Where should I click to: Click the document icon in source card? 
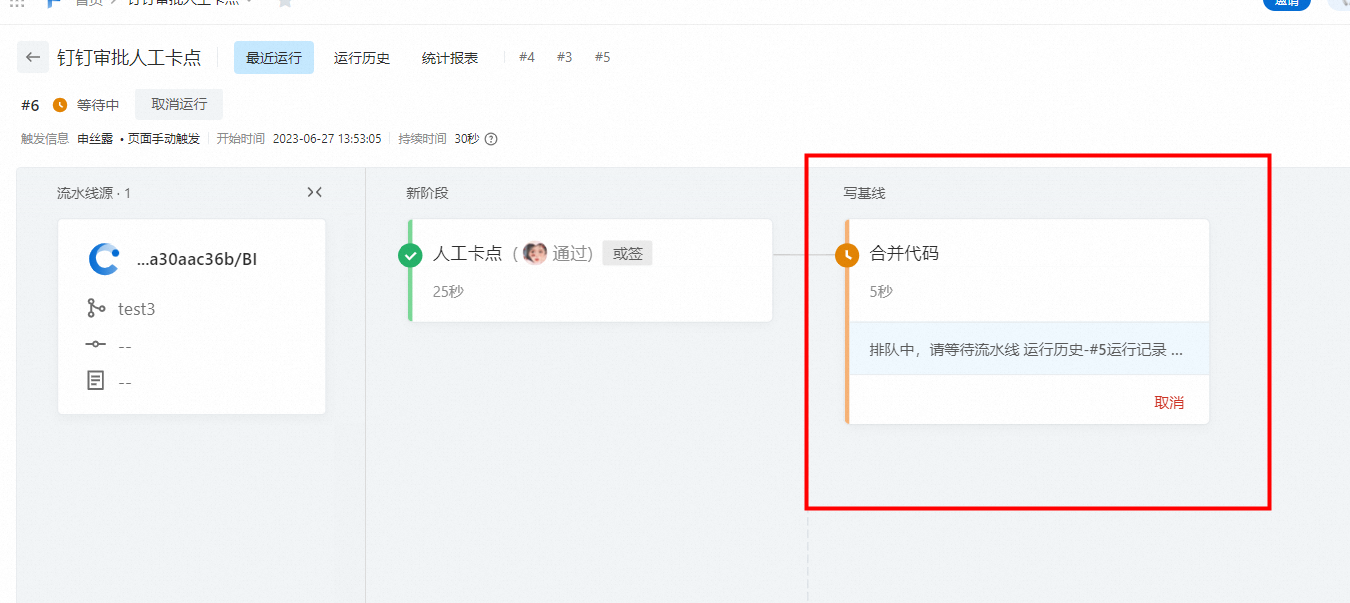(96, 380)
